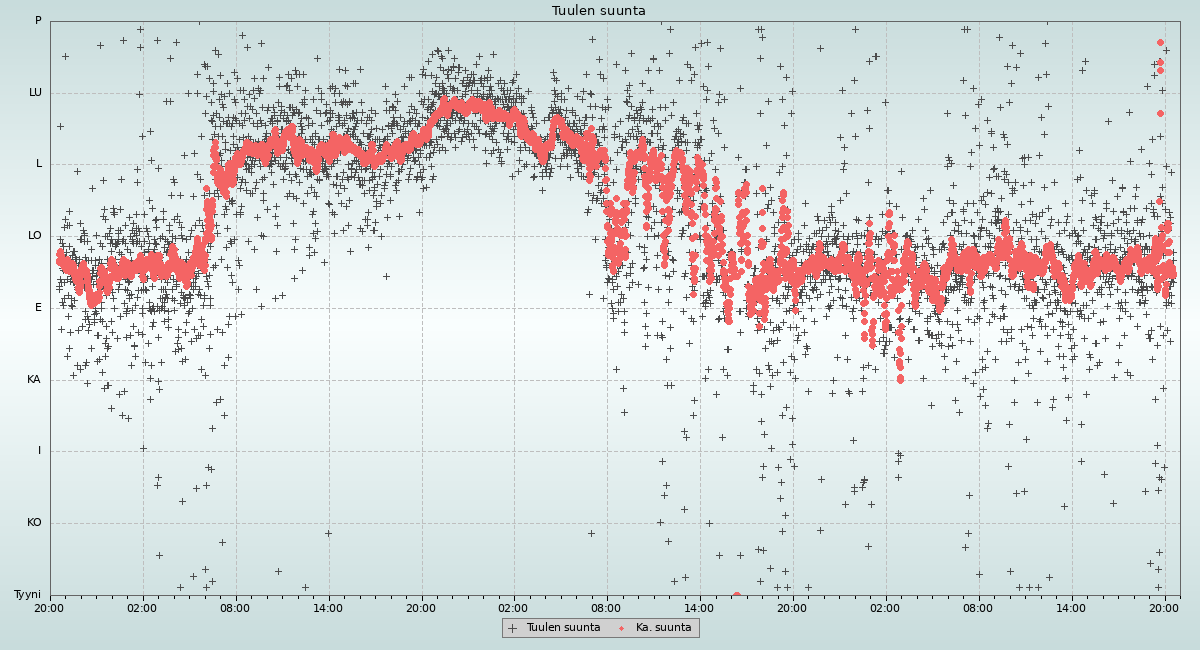Screen dimensions: 1200x650
Task: Select the "Ka. suunta" legend label
Action: point(663,628)
